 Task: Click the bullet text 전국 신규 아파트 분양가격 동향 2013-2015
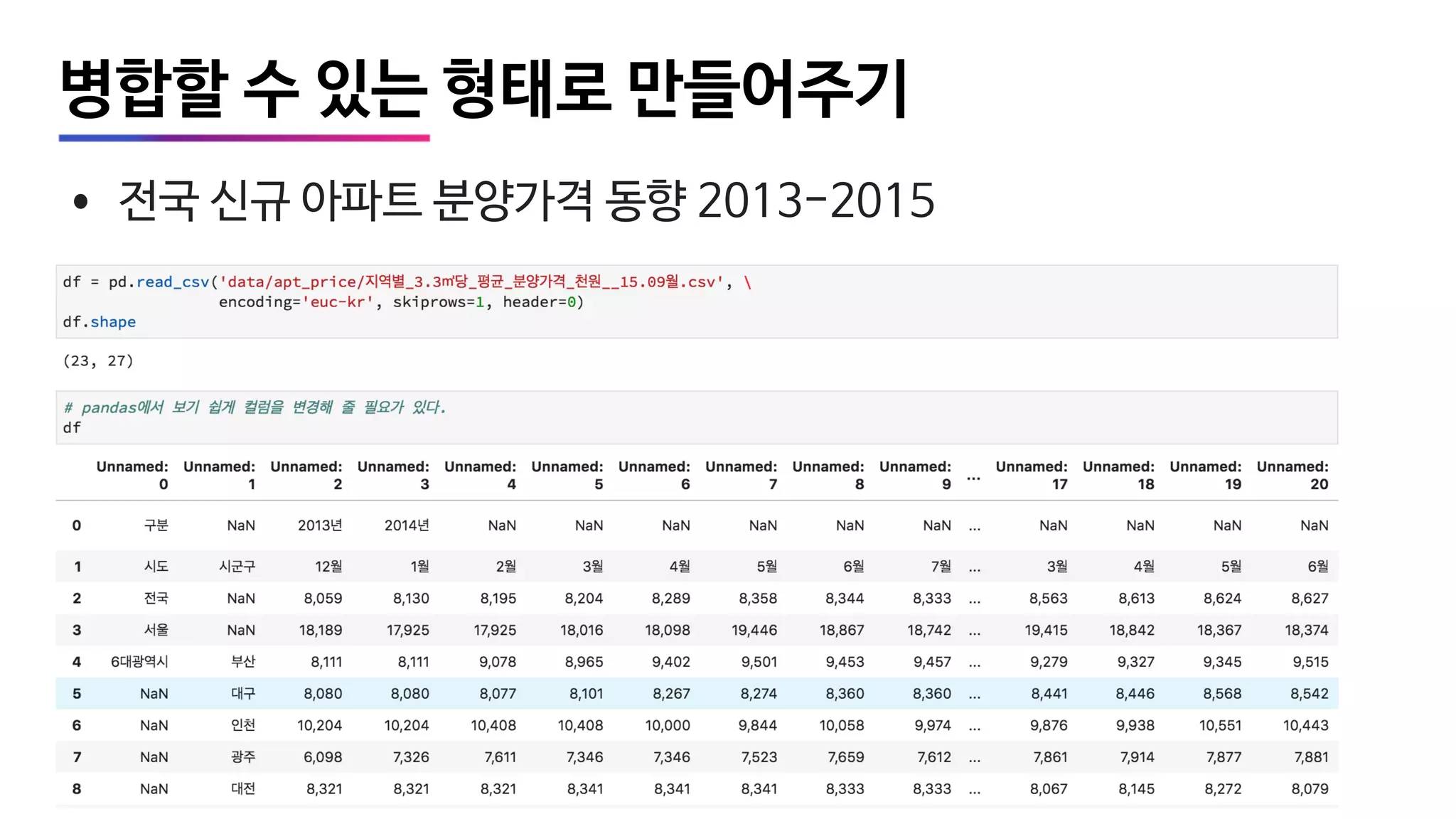point(526,200)
